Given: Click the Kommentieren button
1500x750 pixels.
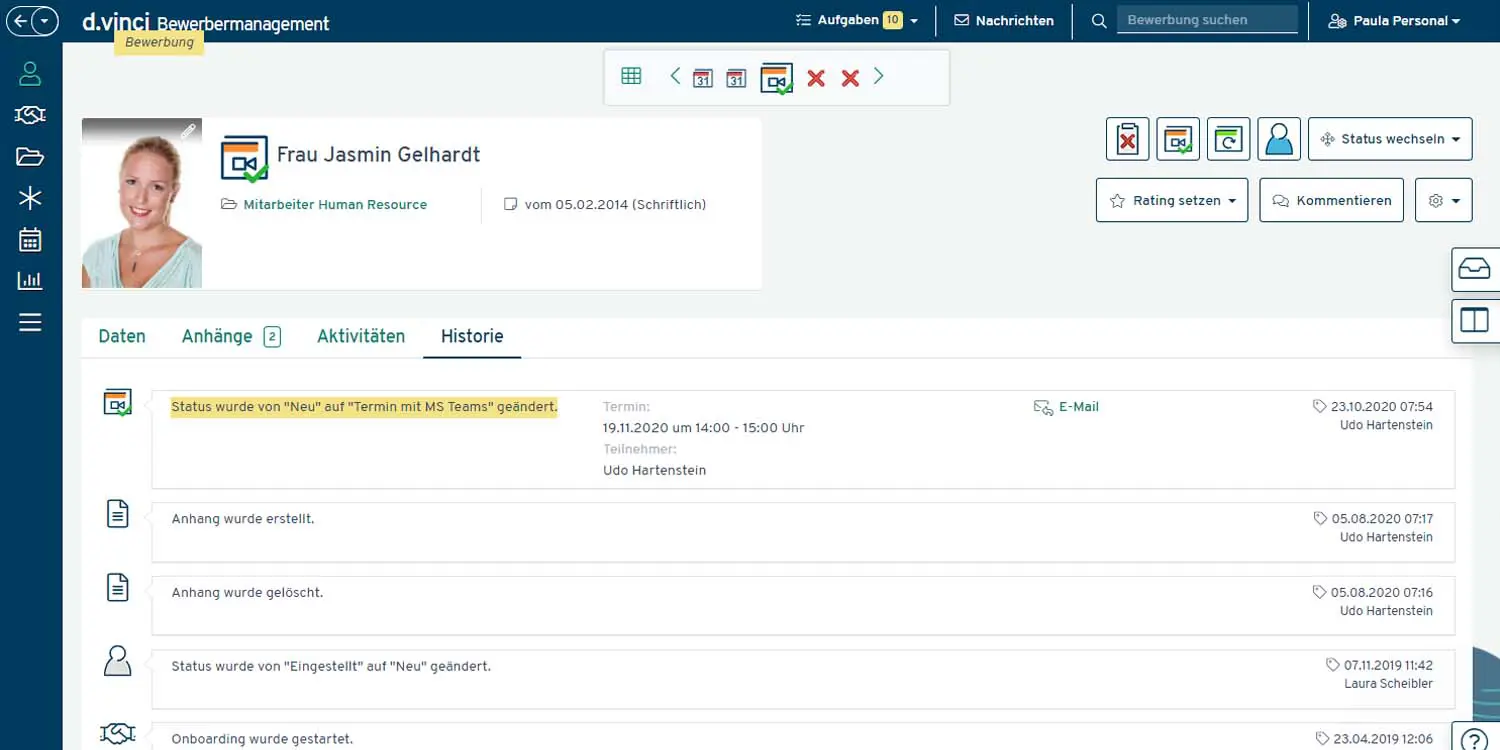Looking at the screenshot, I should (x=1331, y=201).
